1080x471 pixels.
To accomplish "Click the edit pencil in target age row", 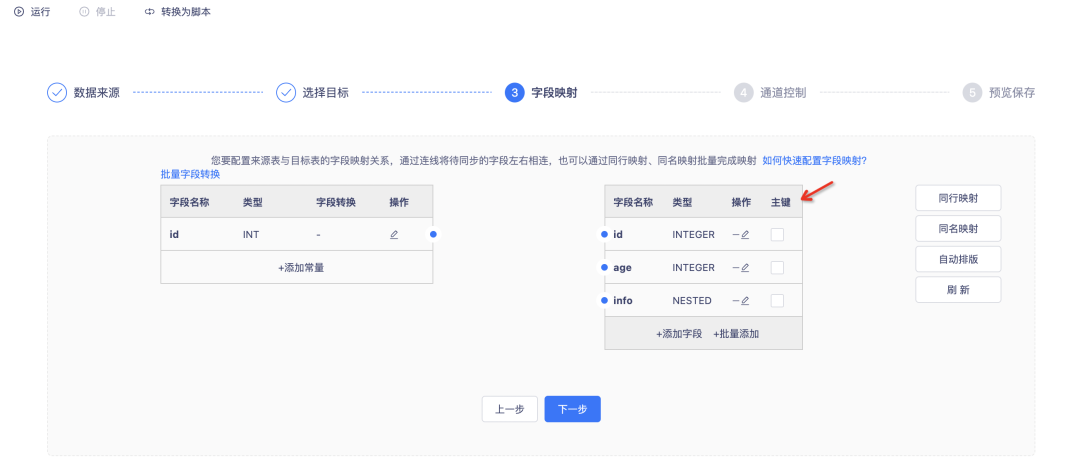I will click(x=745, y=268).
